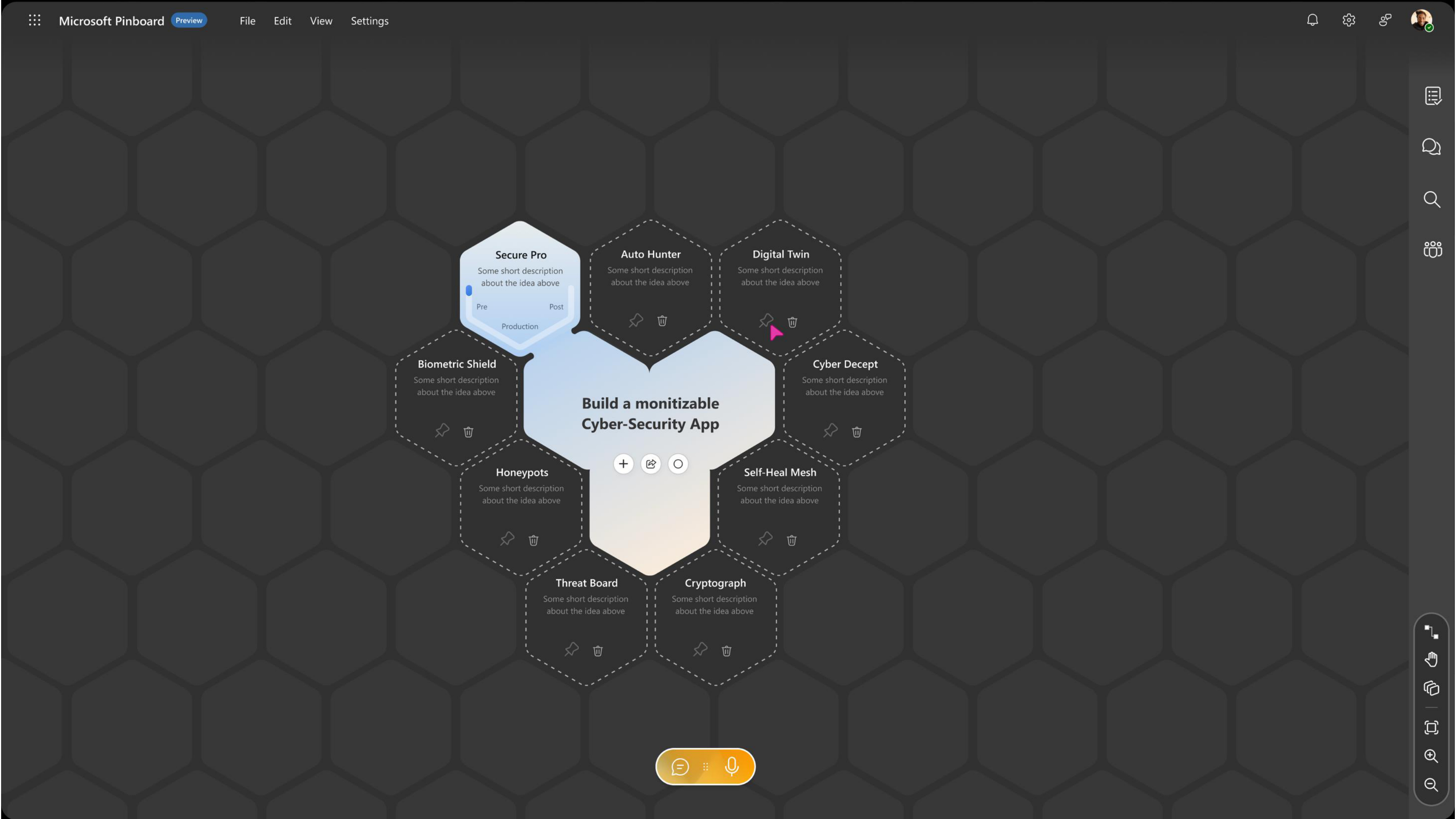Select the Secure Pro hexagon title
Image resolution: width=1456 pixels, height=819 pixels.
point(521,255)
